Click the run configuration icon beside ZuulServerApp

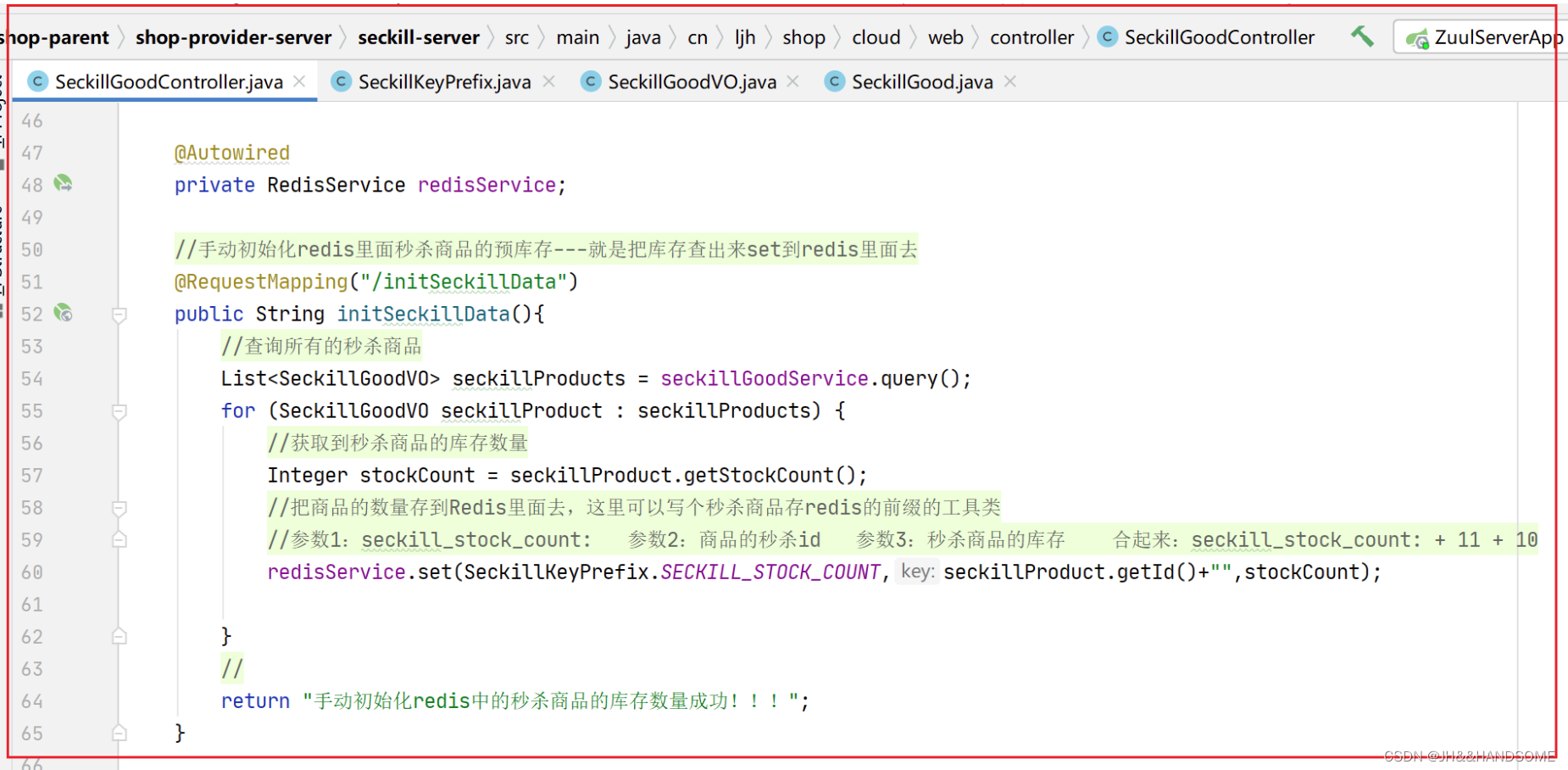click(1417, 38)
